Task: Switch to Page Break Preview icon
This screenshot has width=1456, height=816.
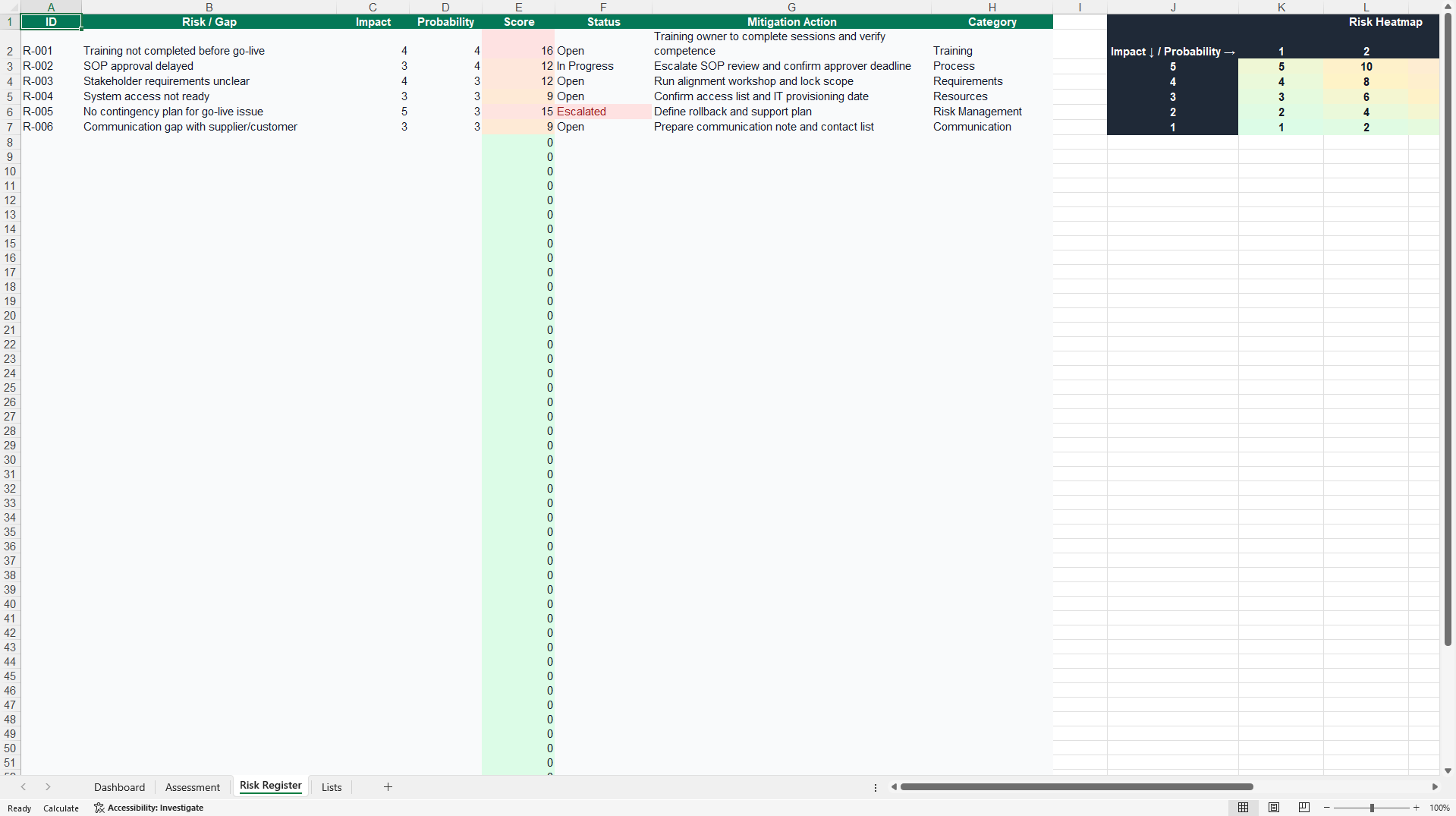Action: [x=1304, y=808]
